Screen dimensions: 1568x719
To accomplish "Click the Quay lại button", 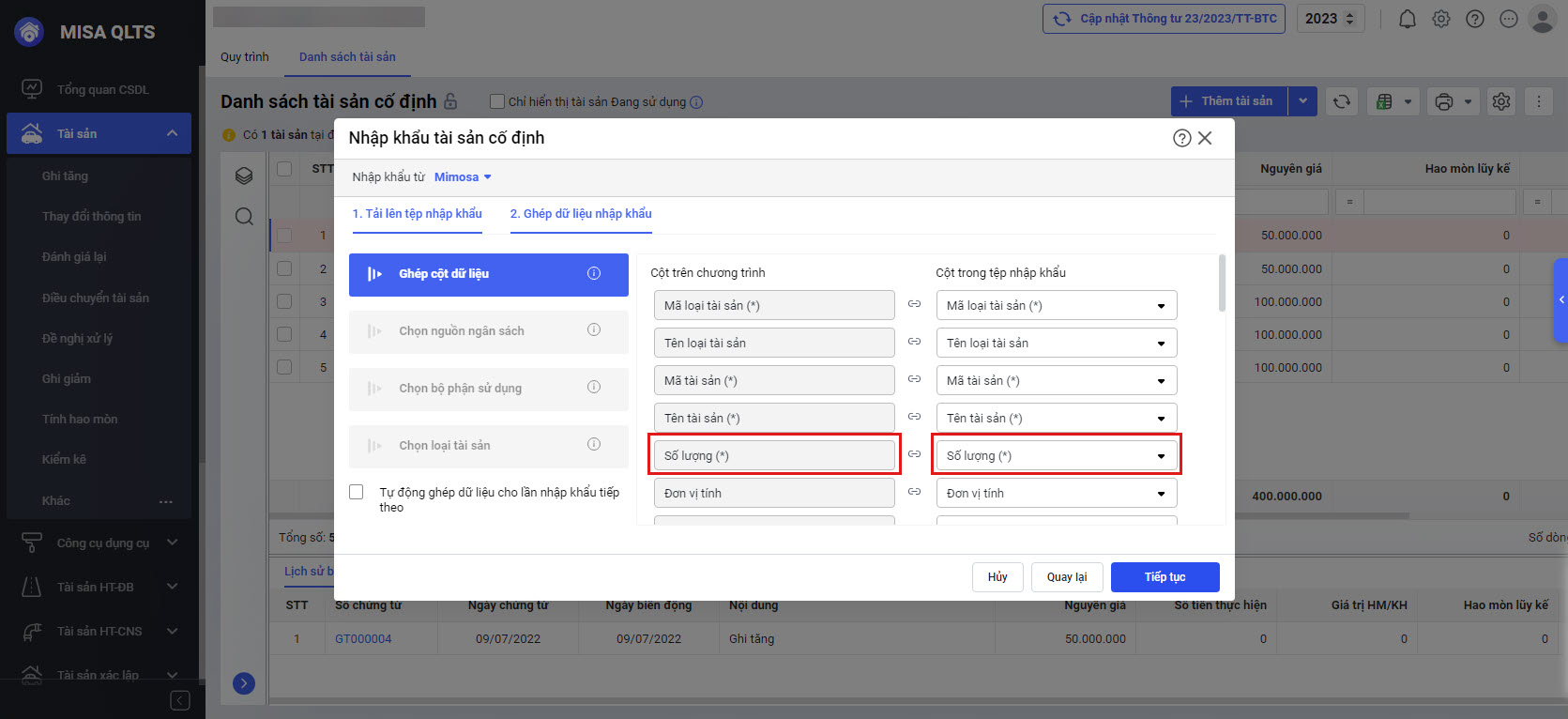I will point(1066,577).
